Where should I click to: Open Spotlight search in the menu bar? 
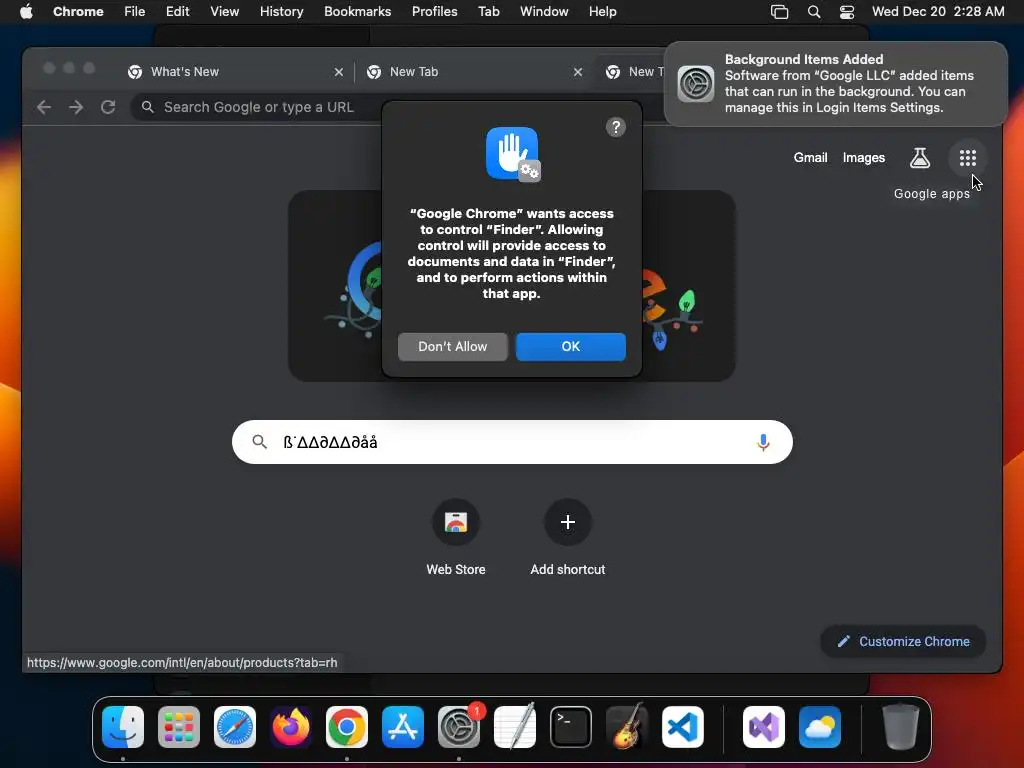click(814, 11)
